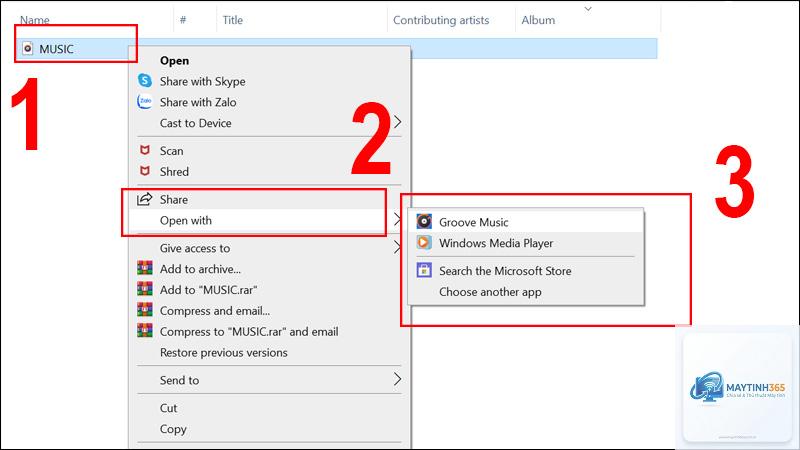Expand the Give access to submenu arrow
The width and height of the screenshot is (800, 450).
coord(397,247)
